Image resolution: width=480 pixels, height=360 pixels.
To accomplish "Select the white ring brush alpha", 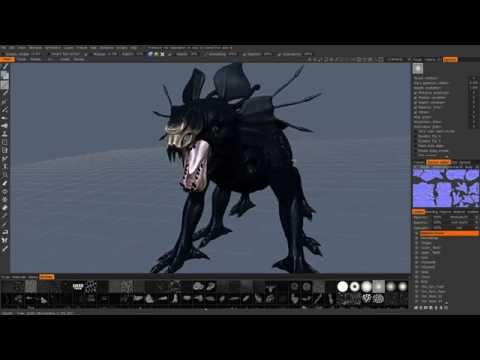I will (354, 286).
